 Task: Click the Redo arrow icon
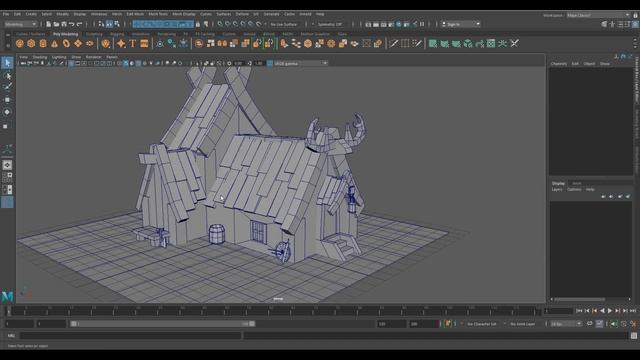click(x=79, y=24)
